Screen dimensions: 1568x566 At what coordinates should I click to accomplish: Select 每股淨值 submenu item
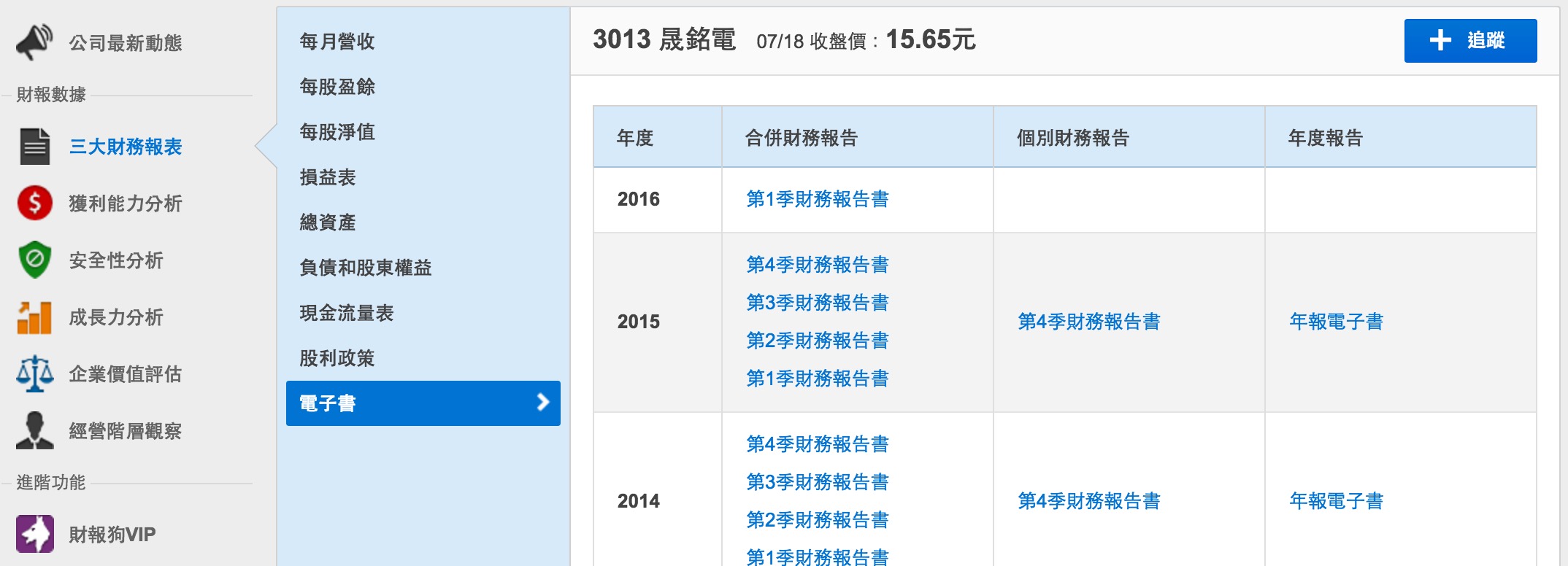[x=337, y=132]
